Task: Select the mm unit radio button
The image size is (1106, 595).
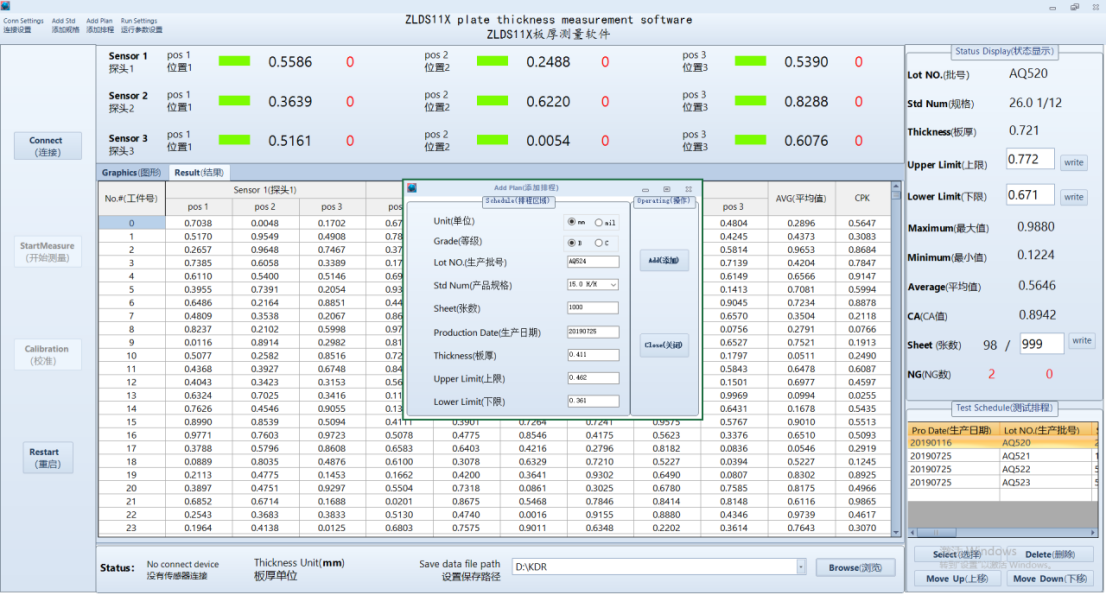Action: (571, 222)
